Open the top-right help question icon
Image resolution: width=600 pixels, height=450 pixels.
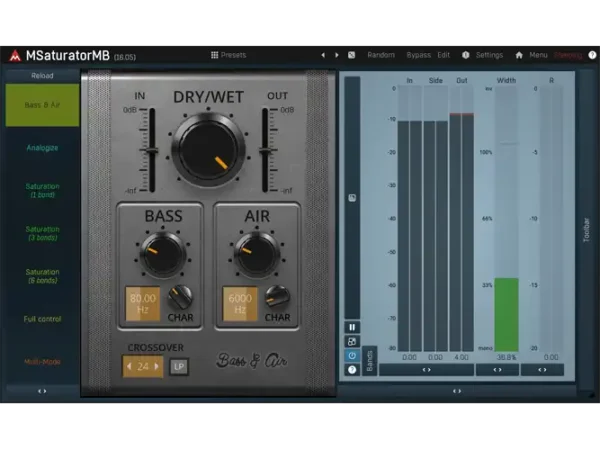(x=592, y=55)
